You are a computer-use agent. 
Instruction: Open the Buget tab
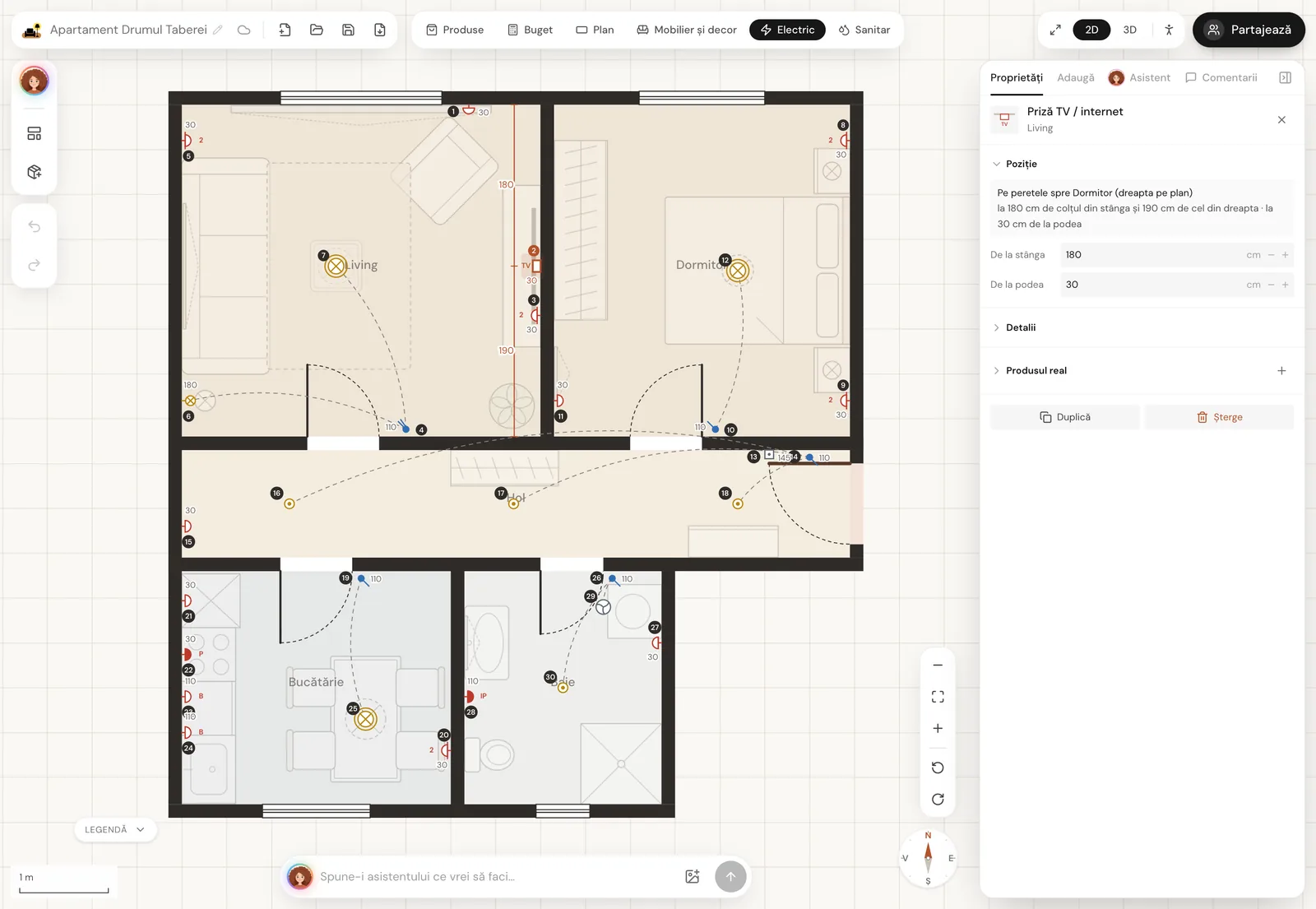(530, 30)
